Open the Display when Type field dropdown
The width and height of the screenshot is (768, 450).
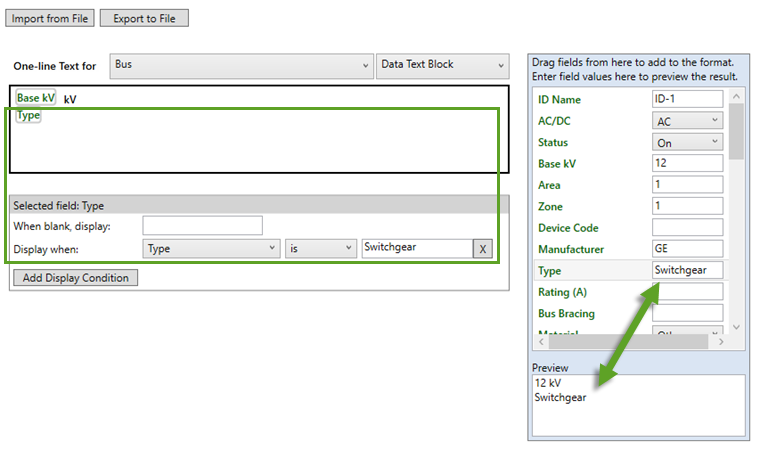pyautogui.click(x=212, y=248)
